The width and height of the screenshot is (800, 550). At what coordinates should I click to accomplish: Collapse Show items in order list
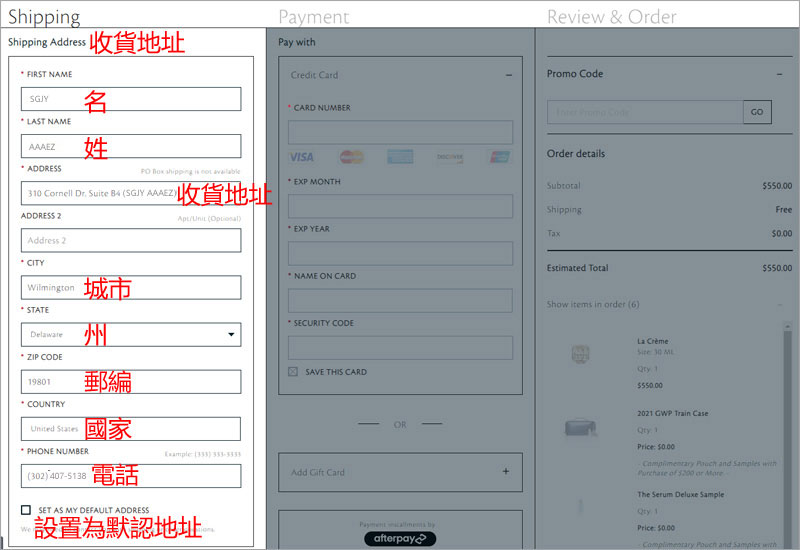pos(780,304)
